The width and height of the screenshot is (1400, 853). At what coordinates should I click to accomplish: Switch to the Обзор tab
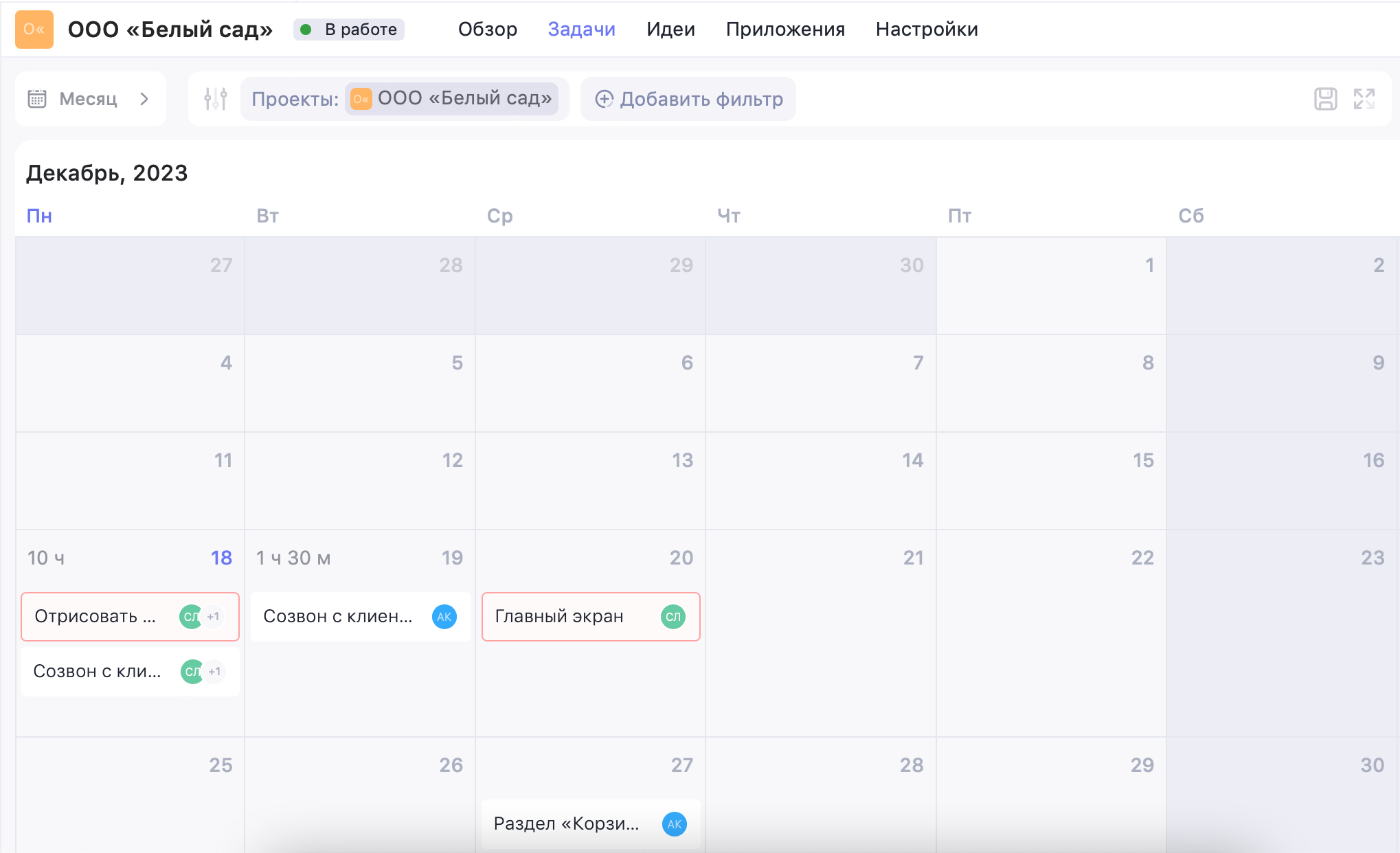[x=487, y=30]
